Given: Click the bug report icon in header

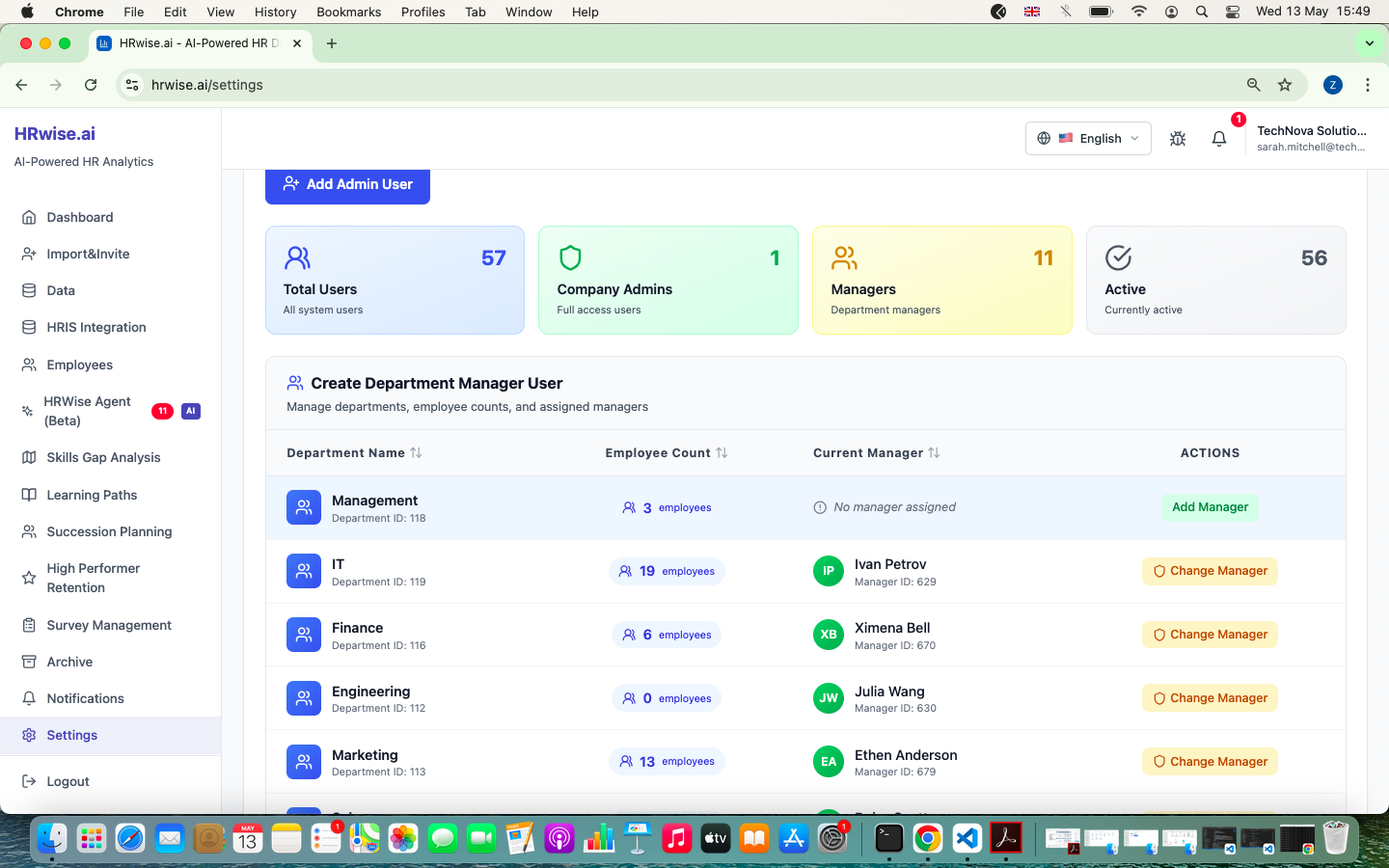Looking at the screenshot, I should (1178, 139).
